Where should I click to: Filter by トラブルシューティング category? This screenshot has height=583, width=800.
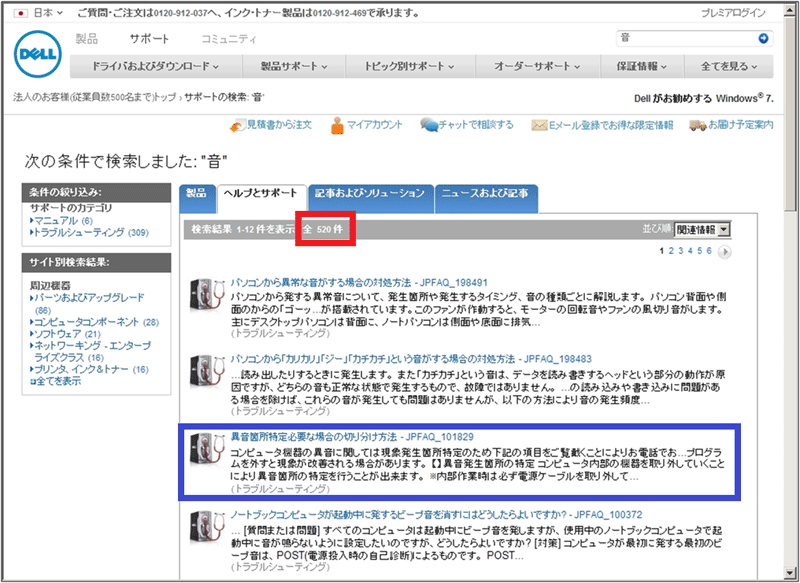[76, 233]
